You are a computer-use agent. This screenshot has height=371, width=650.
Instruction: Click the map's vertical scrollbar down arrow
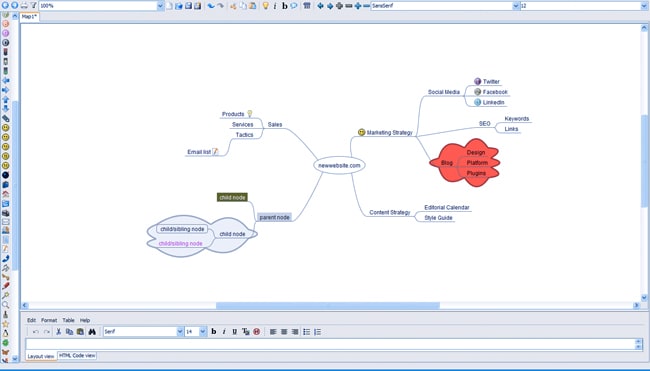point(644,297)
